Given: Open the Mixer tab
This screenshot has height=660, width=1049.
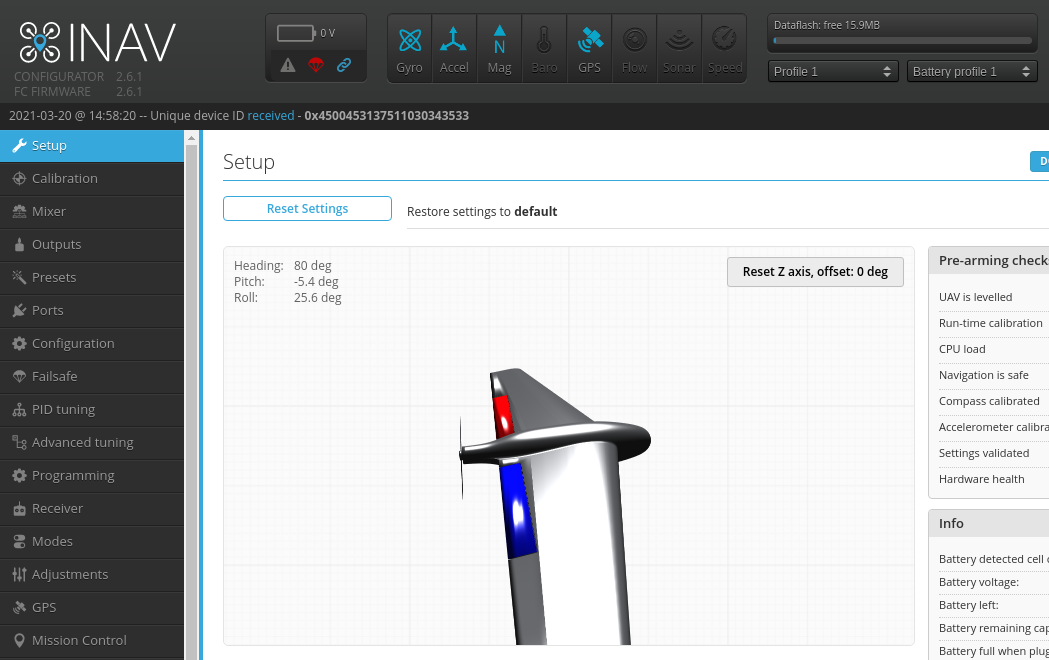Looking at the screenshot, I should tap(92, 211).
